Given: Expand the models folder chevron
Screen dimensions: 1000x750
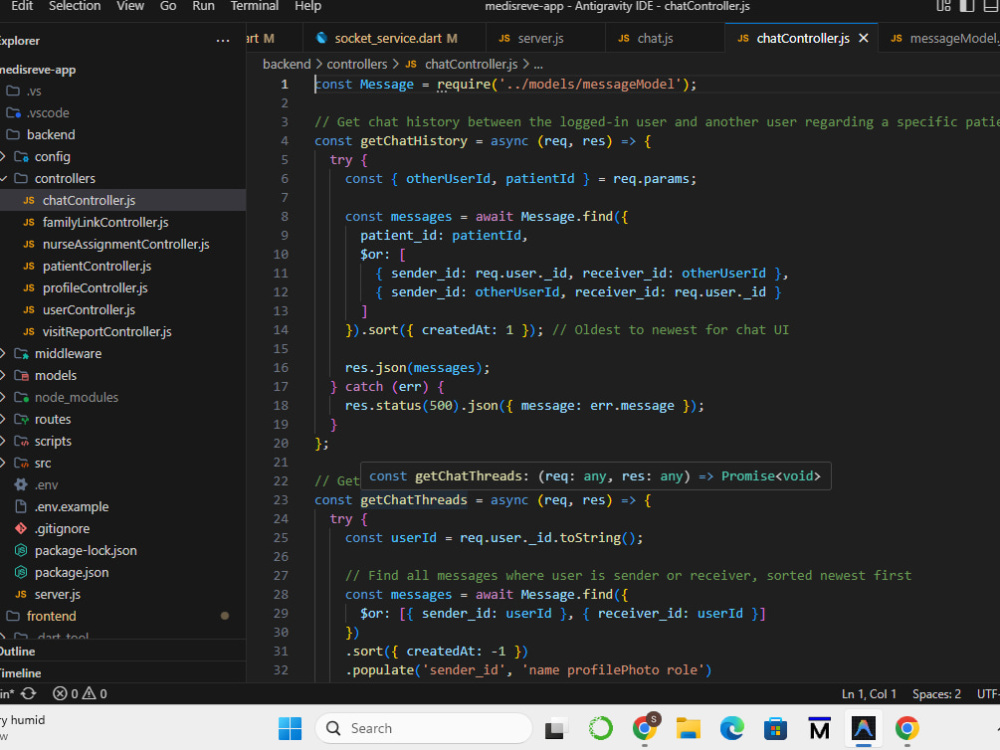Looking at the screenshot, I should pyautogui.click(x=3, y=376).
